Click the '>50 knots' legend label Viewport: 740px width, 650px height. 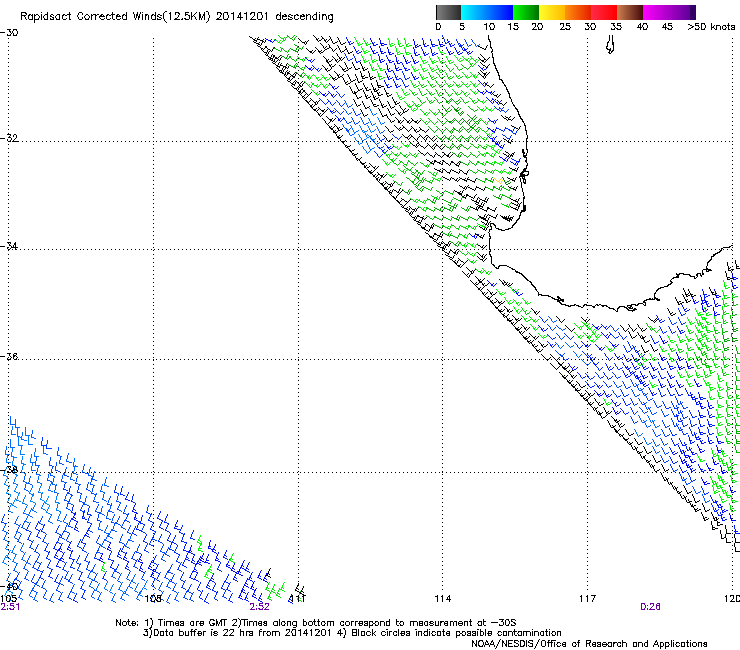click(711, 27)
